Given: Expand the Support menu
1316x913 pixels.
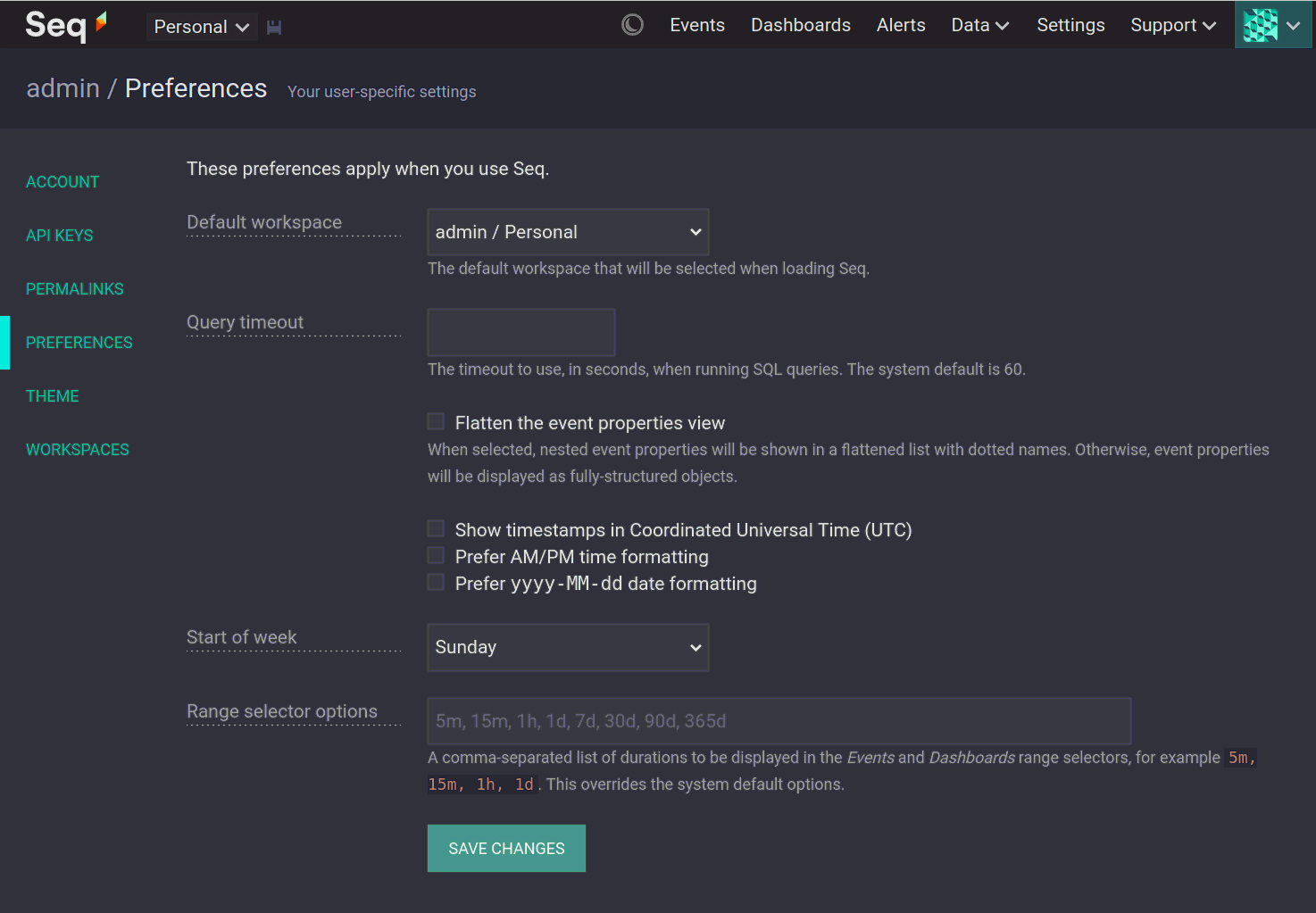Looking at the screenshot, I should coord(1173,25).
